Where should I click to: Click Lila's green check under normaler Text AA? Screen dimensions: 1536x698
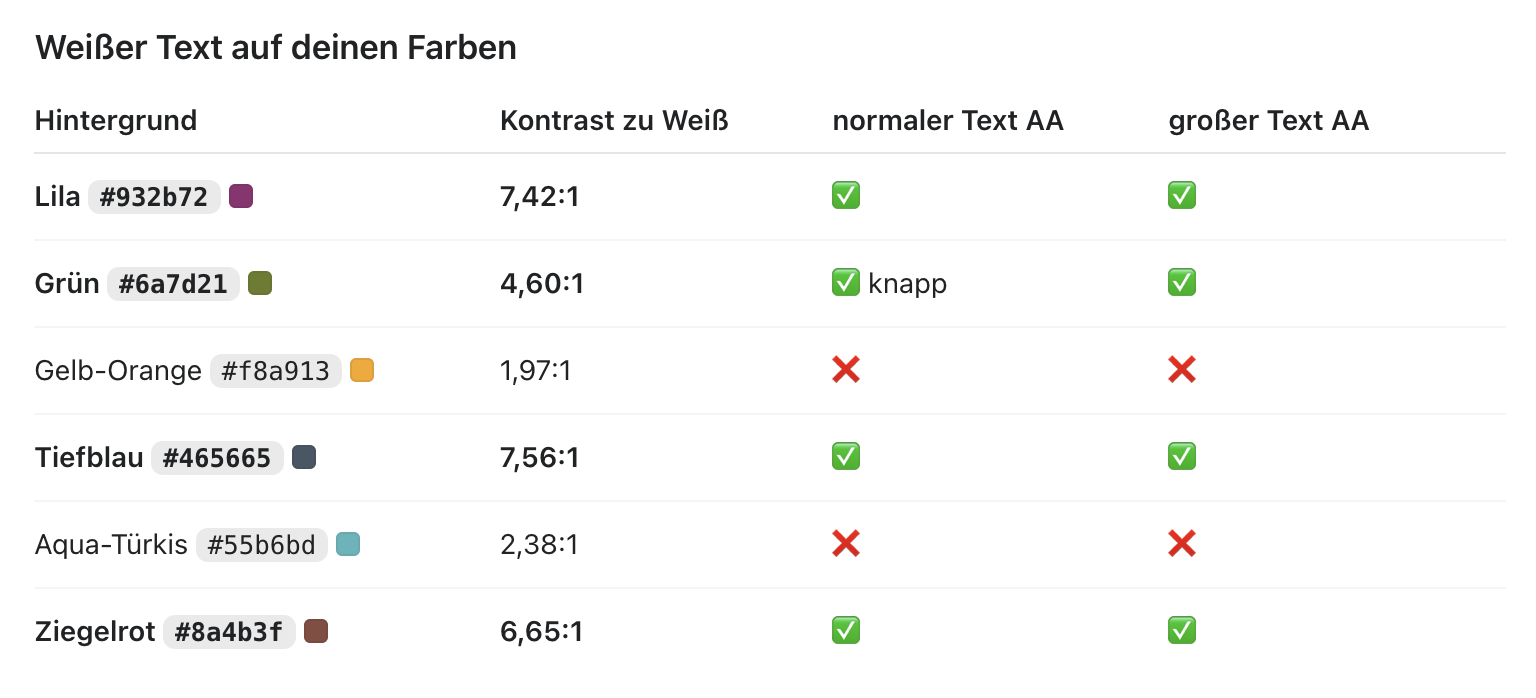[846, 197]
